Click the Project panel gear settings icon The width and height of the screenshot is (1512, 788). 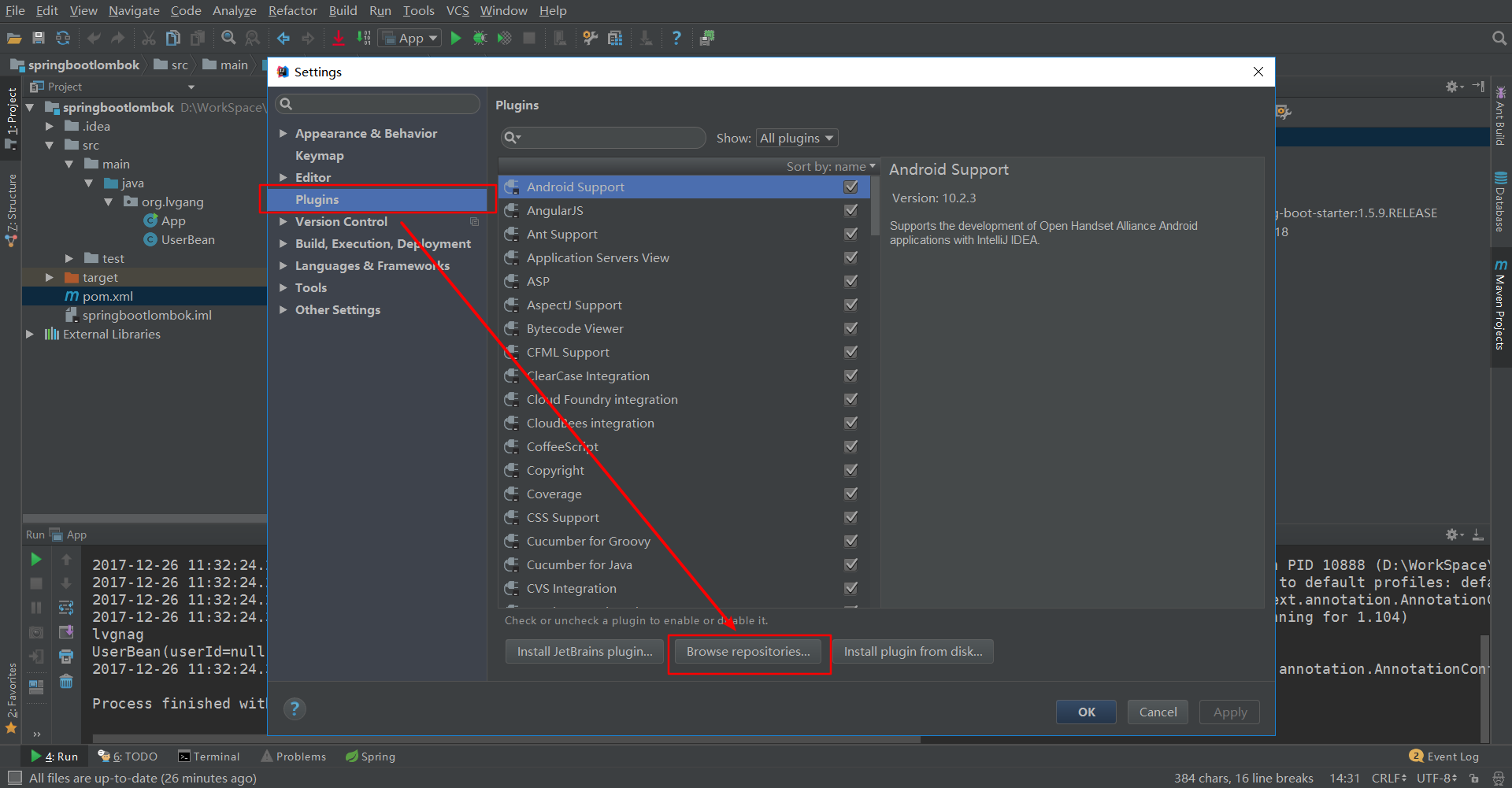pos(1454,87)
